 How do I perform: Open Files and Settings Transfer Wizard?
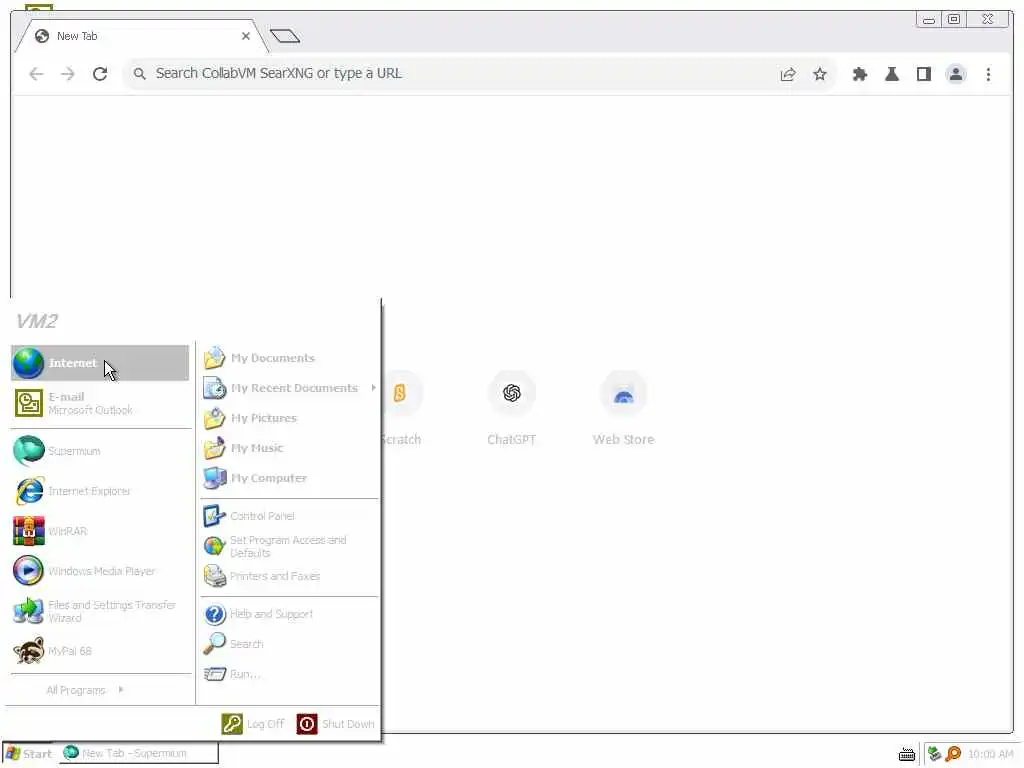pos(100,611)
